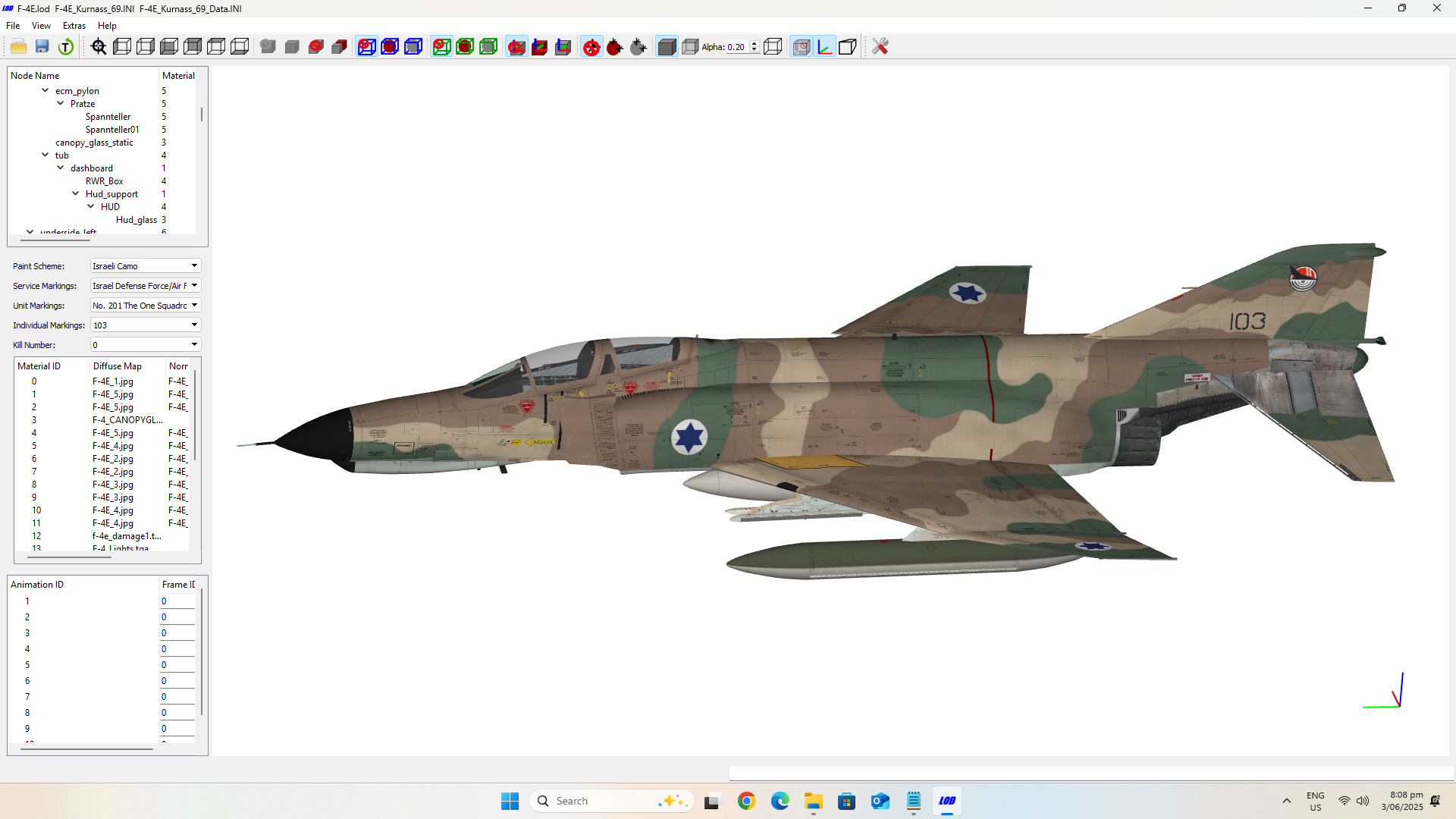Click the Chrome icon in the taskbar
Screen dimensions: 1456x819
746,801
